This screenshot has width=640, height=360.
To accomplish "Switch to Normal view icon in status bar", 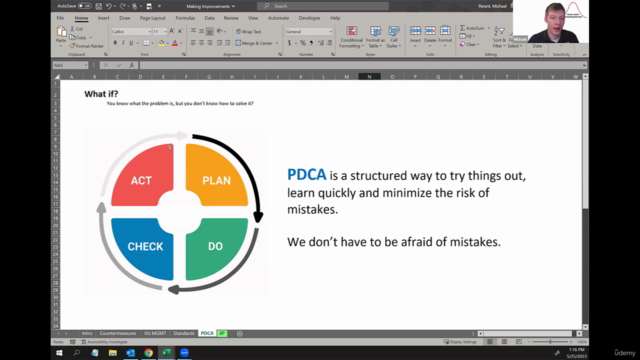I will (490, 342).
